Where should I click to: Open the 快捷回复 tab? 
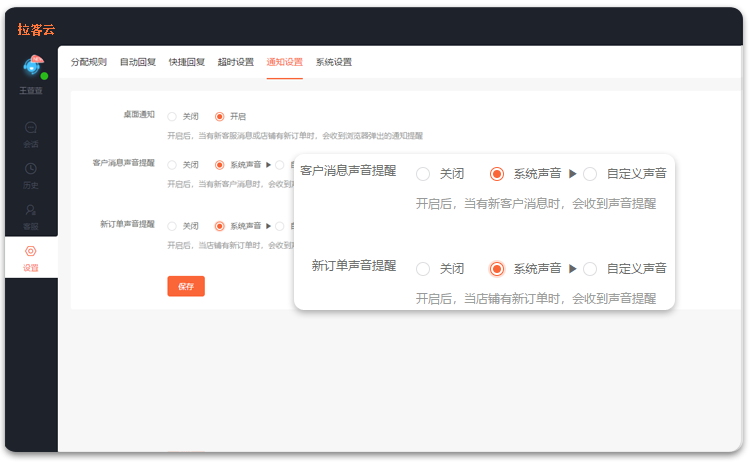coord(187,62)
